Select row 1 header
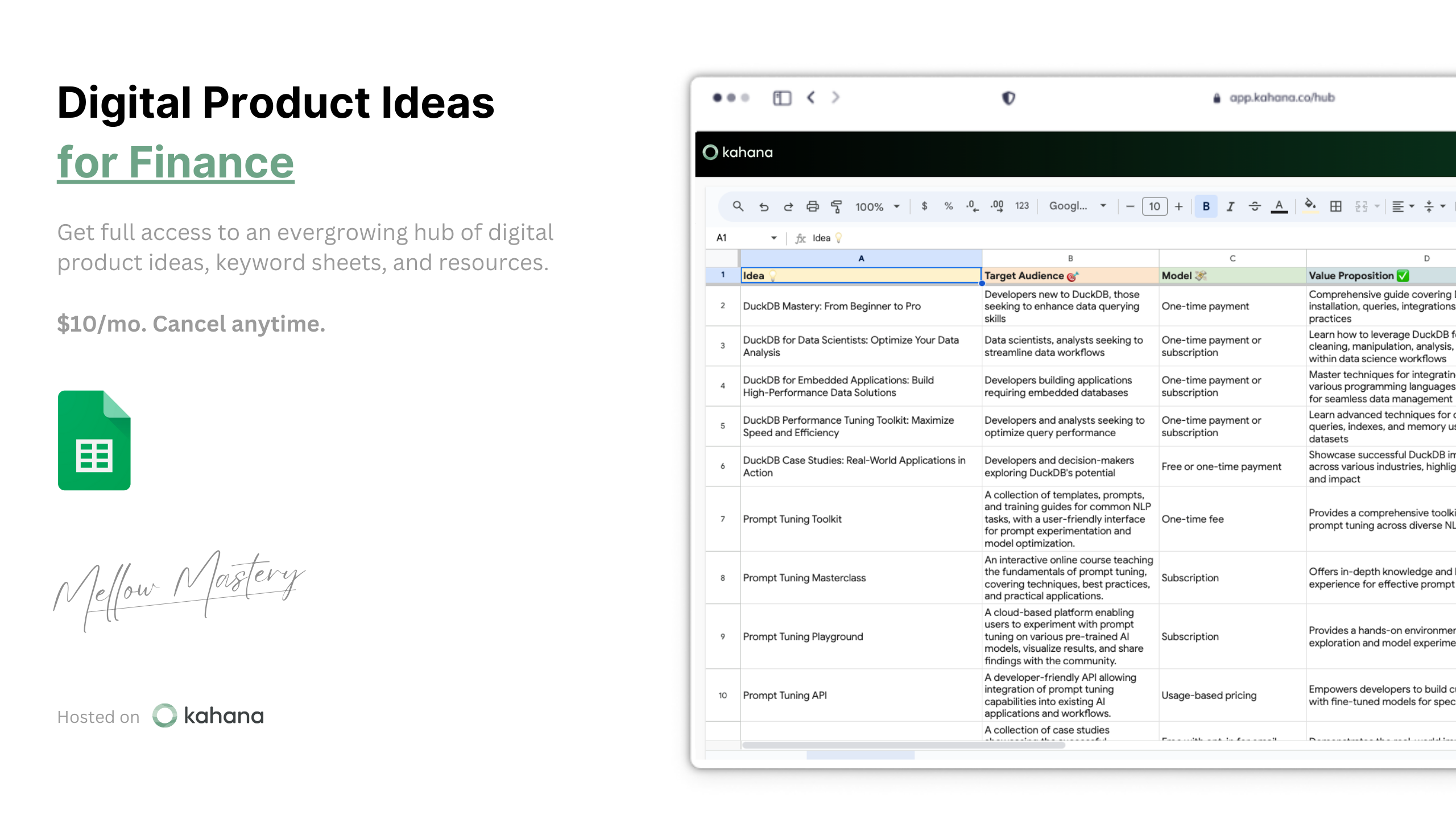 tap(723, 275)
